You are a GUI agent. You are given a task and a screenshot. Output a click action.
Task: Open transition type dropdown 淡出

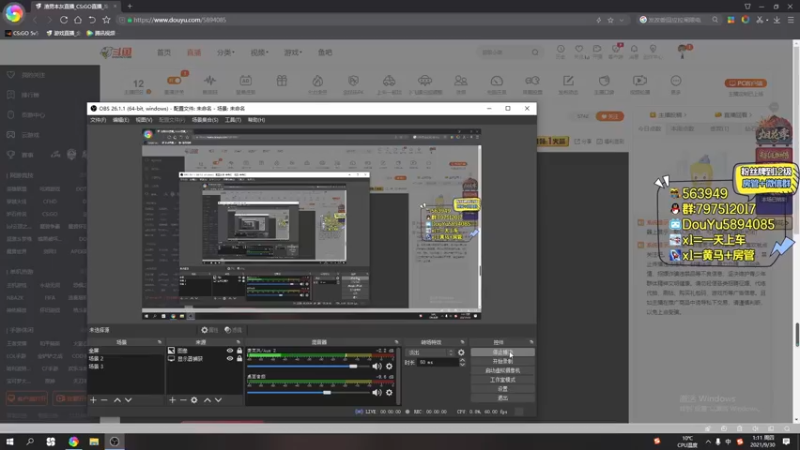pyautogui.click(x=430, y=353)
